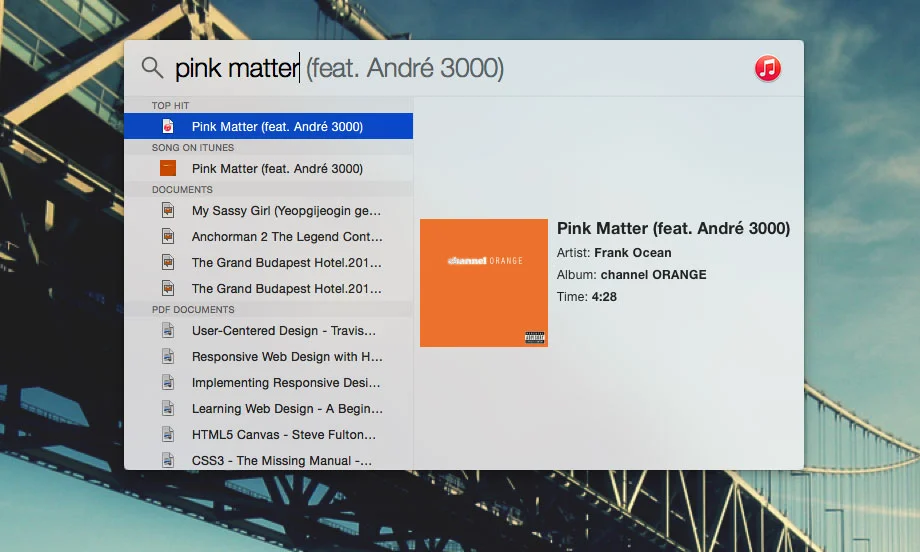Click icon beside first Grand Budapest Hotel row

168,262
